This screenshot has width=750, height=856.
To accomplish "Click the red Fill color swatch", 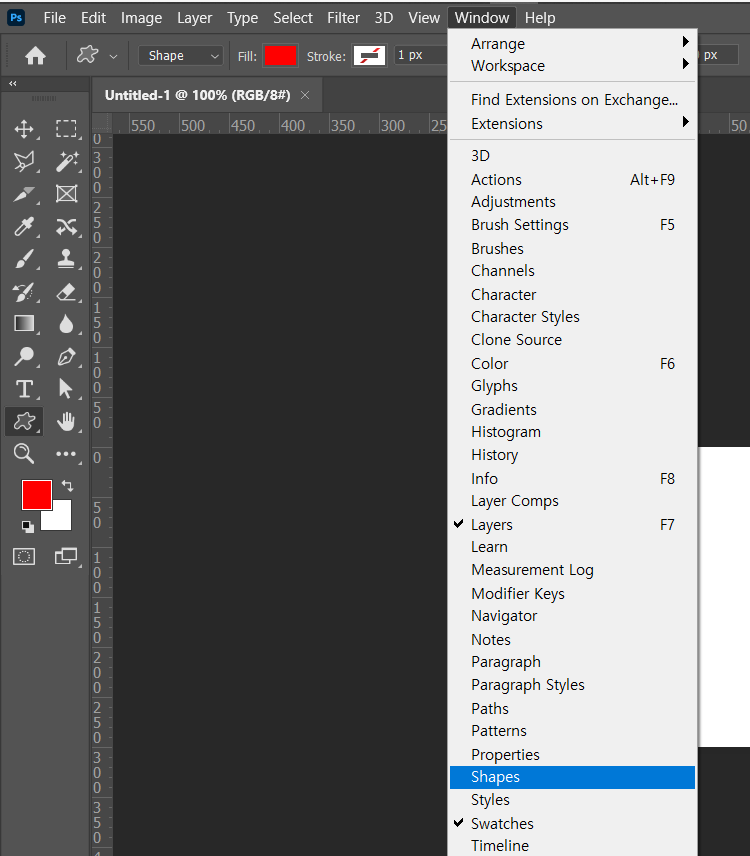I will [x=280, y=56].
